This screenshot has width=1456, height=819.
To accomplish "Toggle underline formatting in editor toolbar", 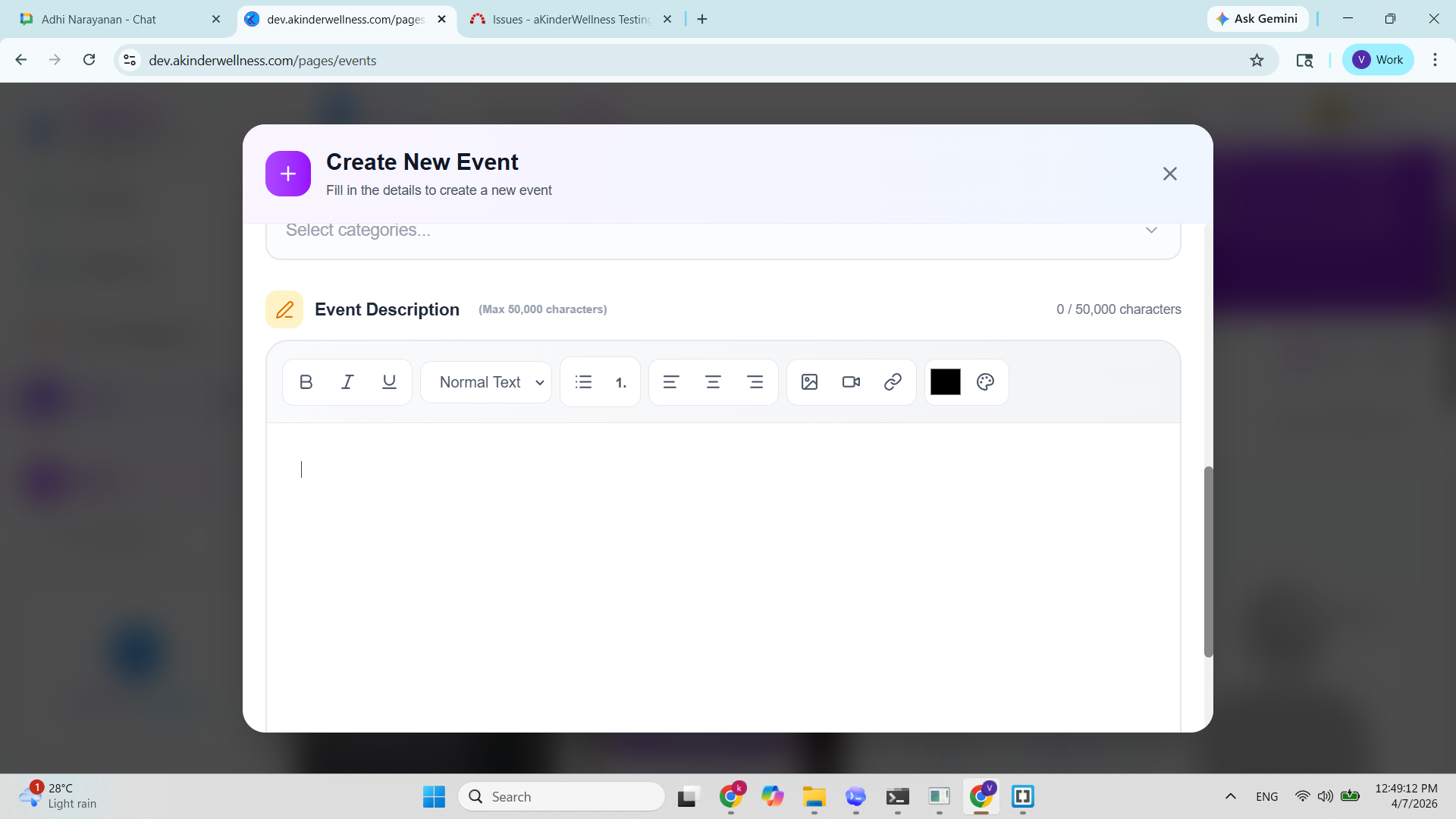I will point(389,382).
